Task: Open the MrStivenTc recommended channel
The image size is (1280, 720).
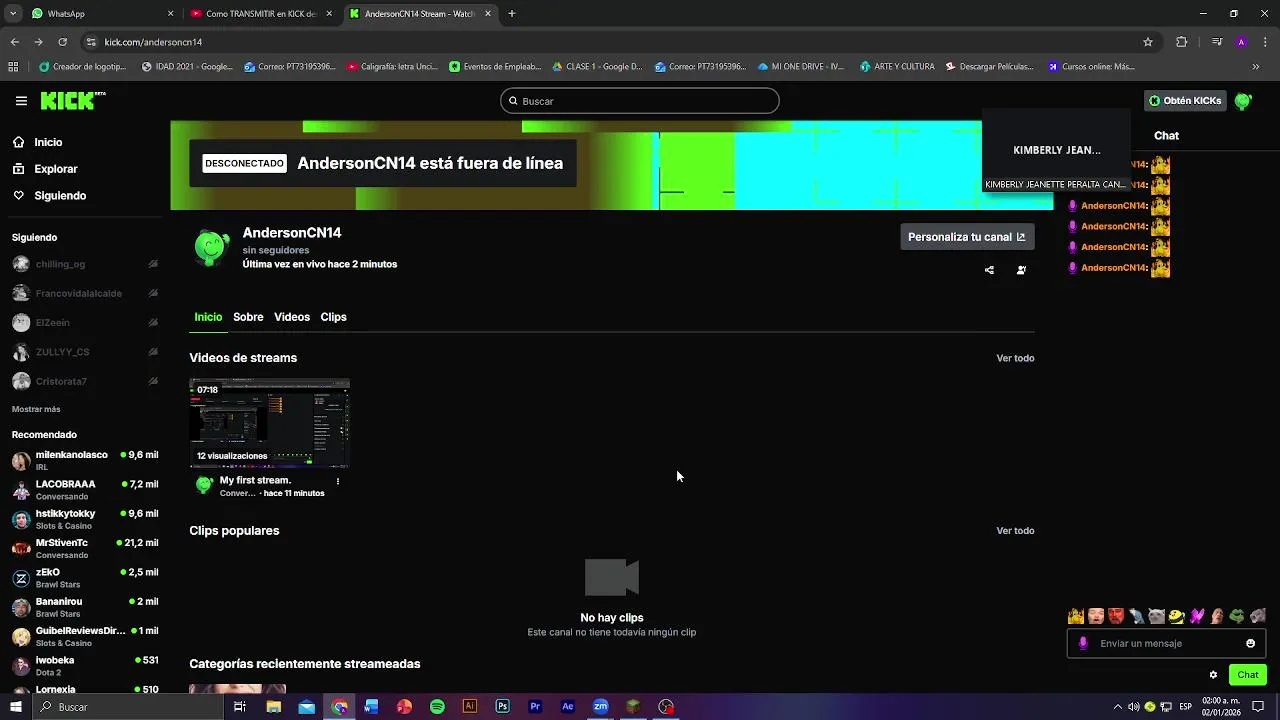Action: (x=85, y=548)
